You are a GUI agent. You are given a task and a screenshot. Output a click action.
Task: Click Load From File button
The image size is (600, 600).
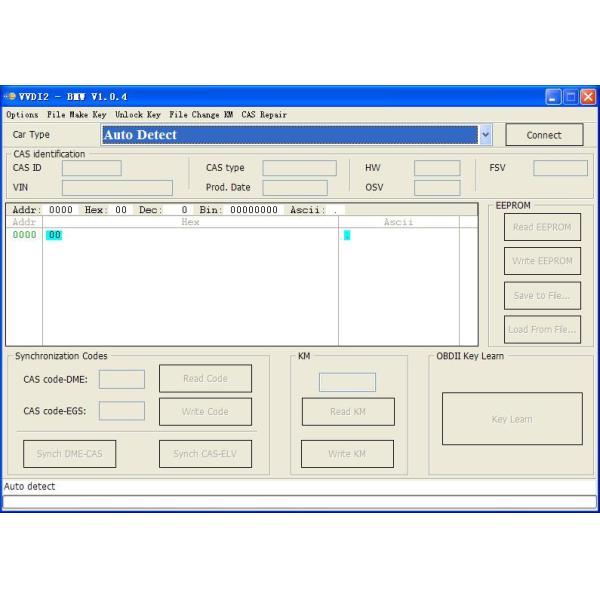pos(542,329)
